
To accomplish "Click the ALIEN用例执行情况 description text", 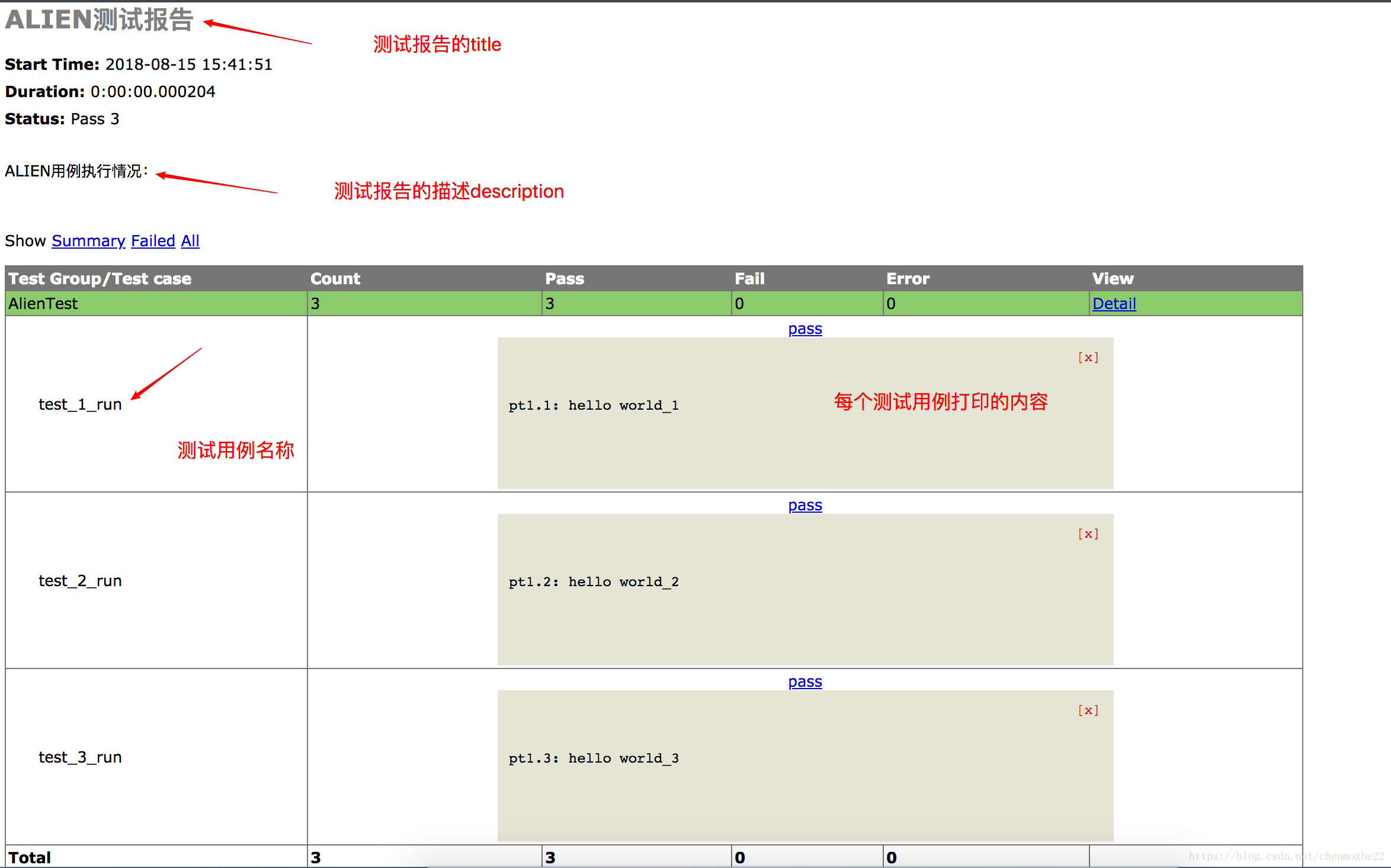I will tap(76, 171).
